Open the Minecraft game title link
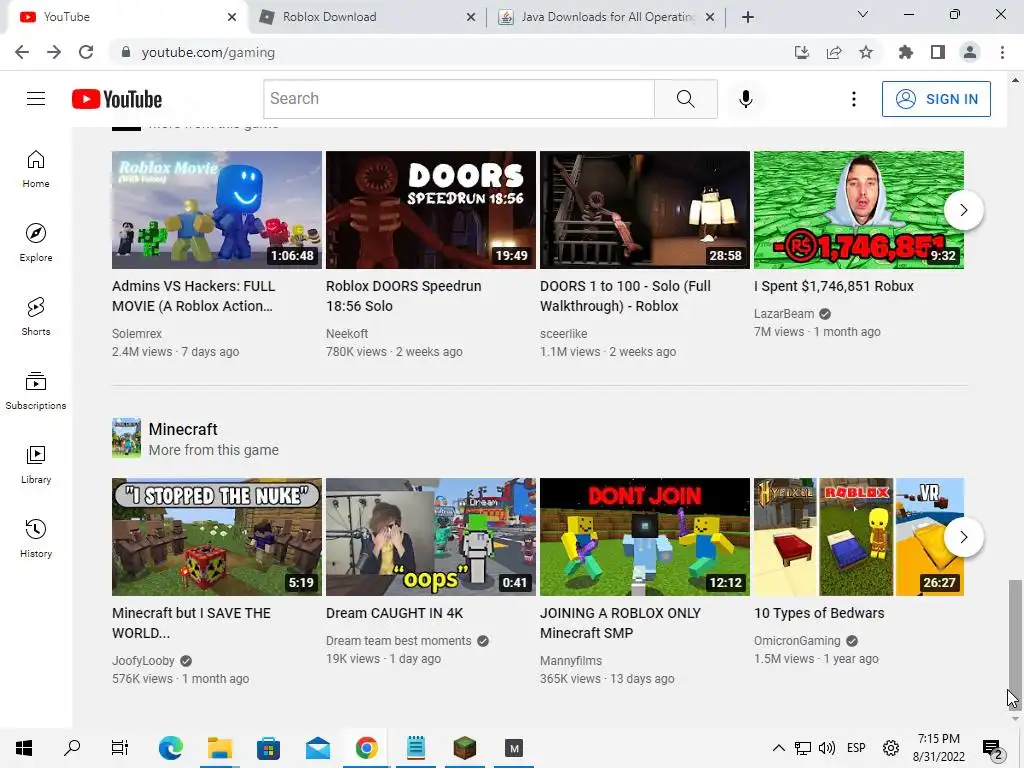This screenshot has height=768, width=1024. (x=183, y=429)
